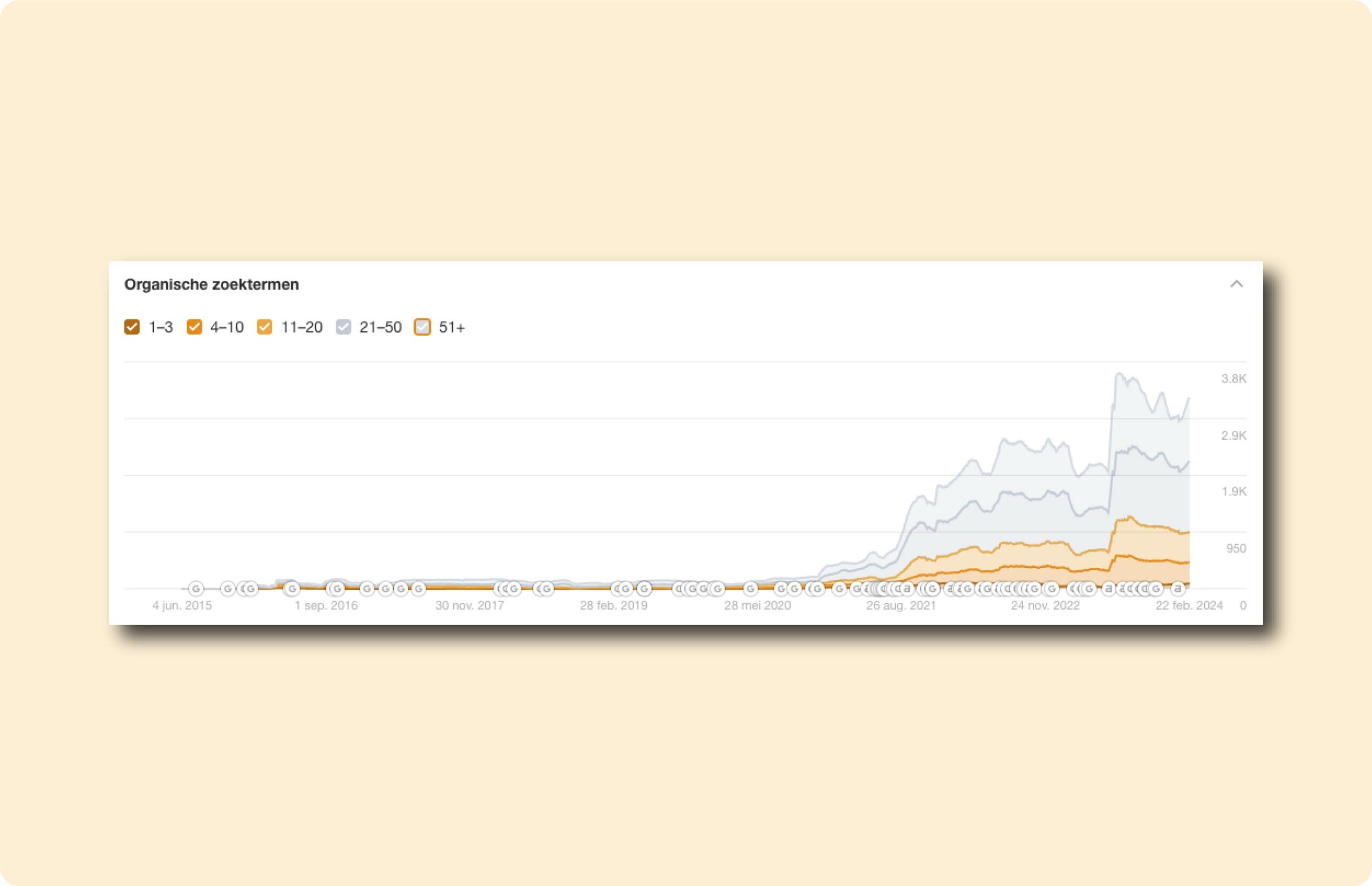Click the 30 nov. 2017 date label
Viewport: 1372px width, 886px height.
click(469, 605)
